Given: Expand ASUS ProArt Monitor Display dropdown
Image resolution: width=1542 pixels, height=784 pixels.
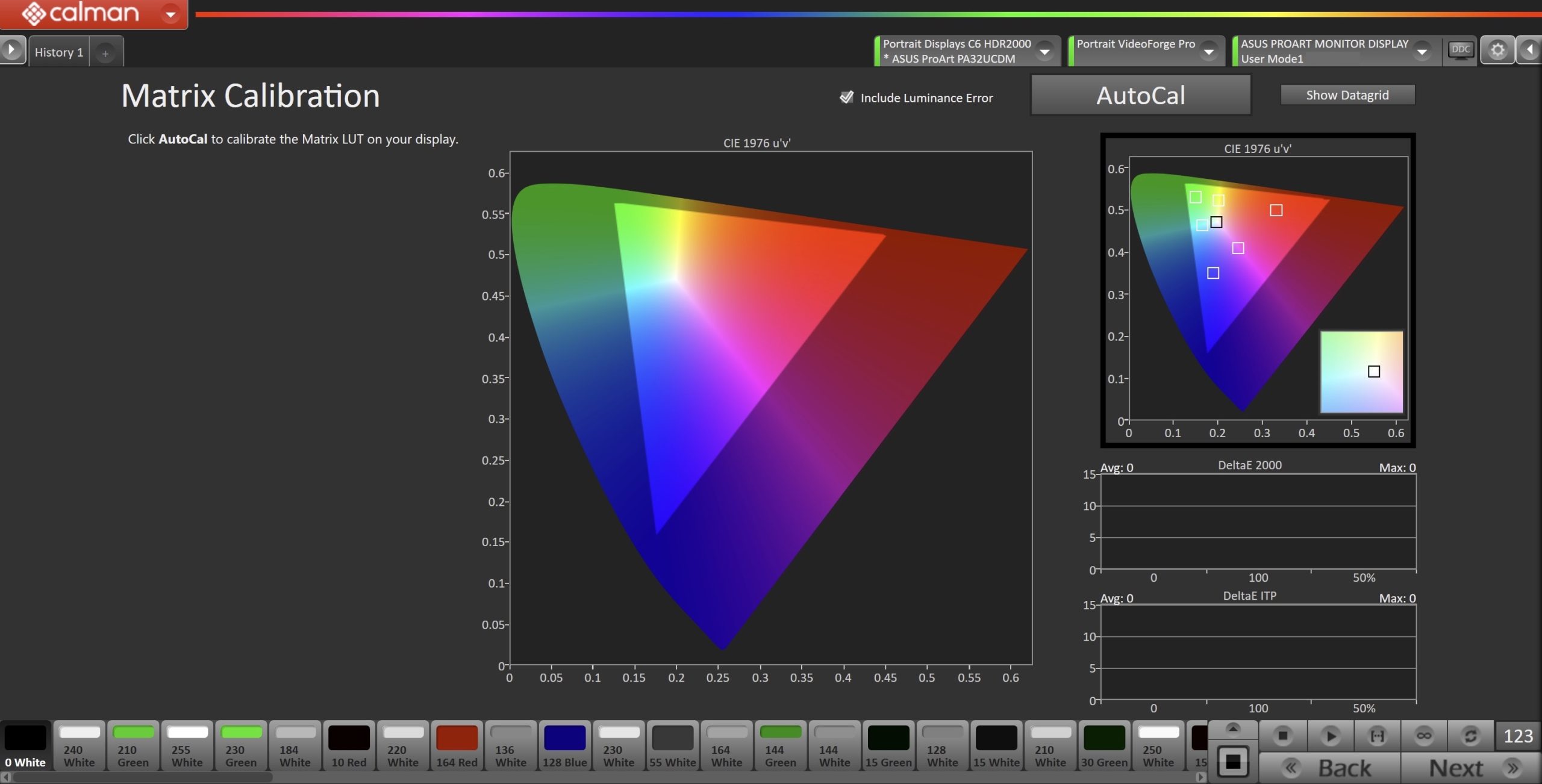Looking at the screenshot, I should pyautogui.click(x=1422, y=52).
